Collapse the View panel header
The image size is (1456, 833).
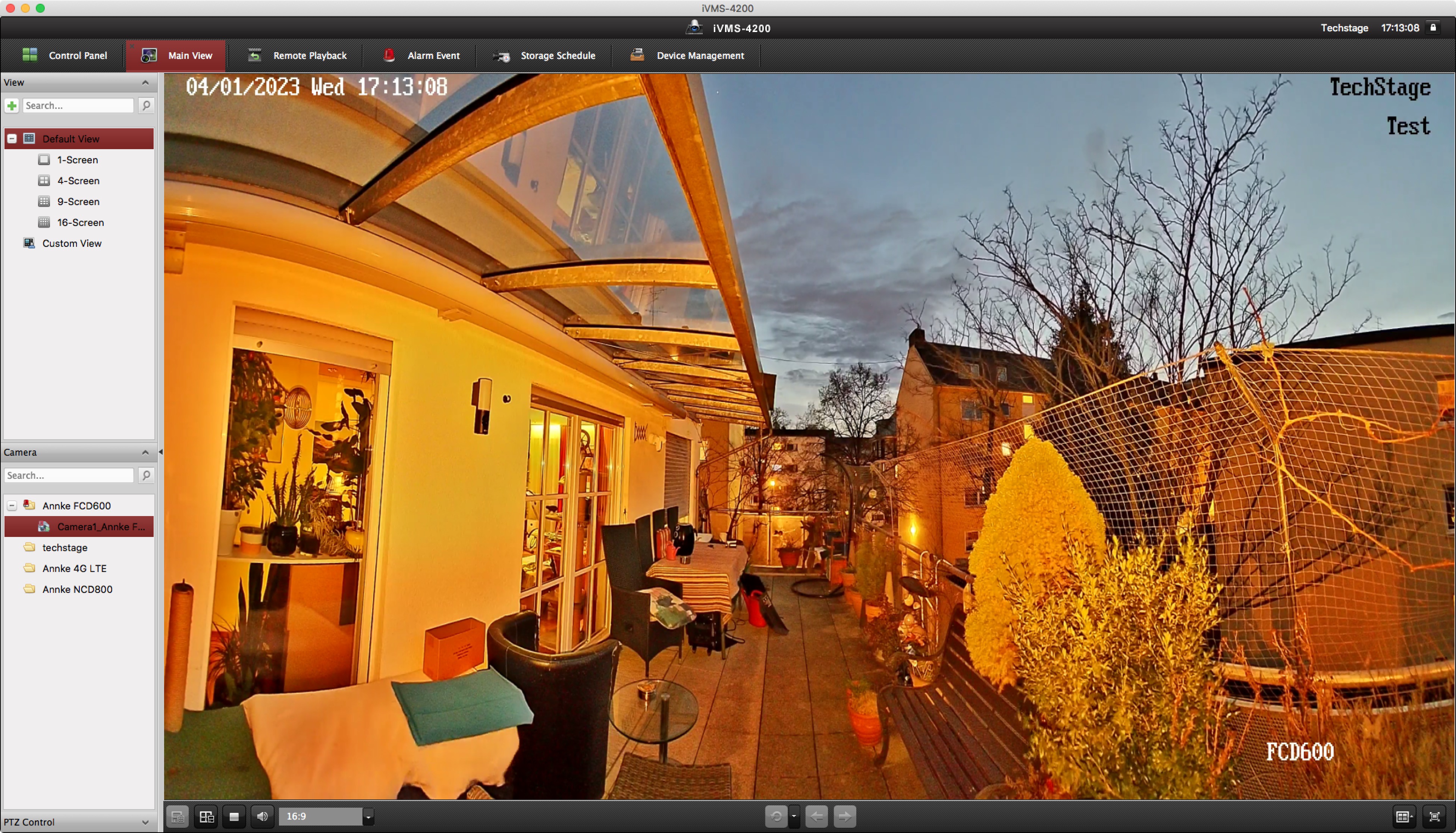(145, 82)
